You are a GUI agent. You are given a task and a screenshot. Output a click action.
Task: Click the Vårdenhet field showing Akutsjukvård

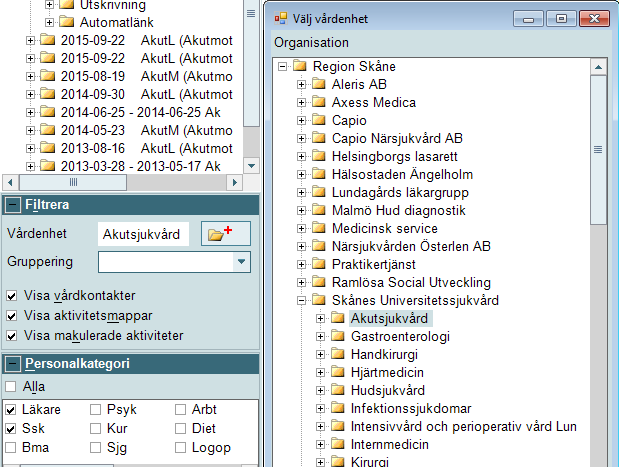point(143,234)
